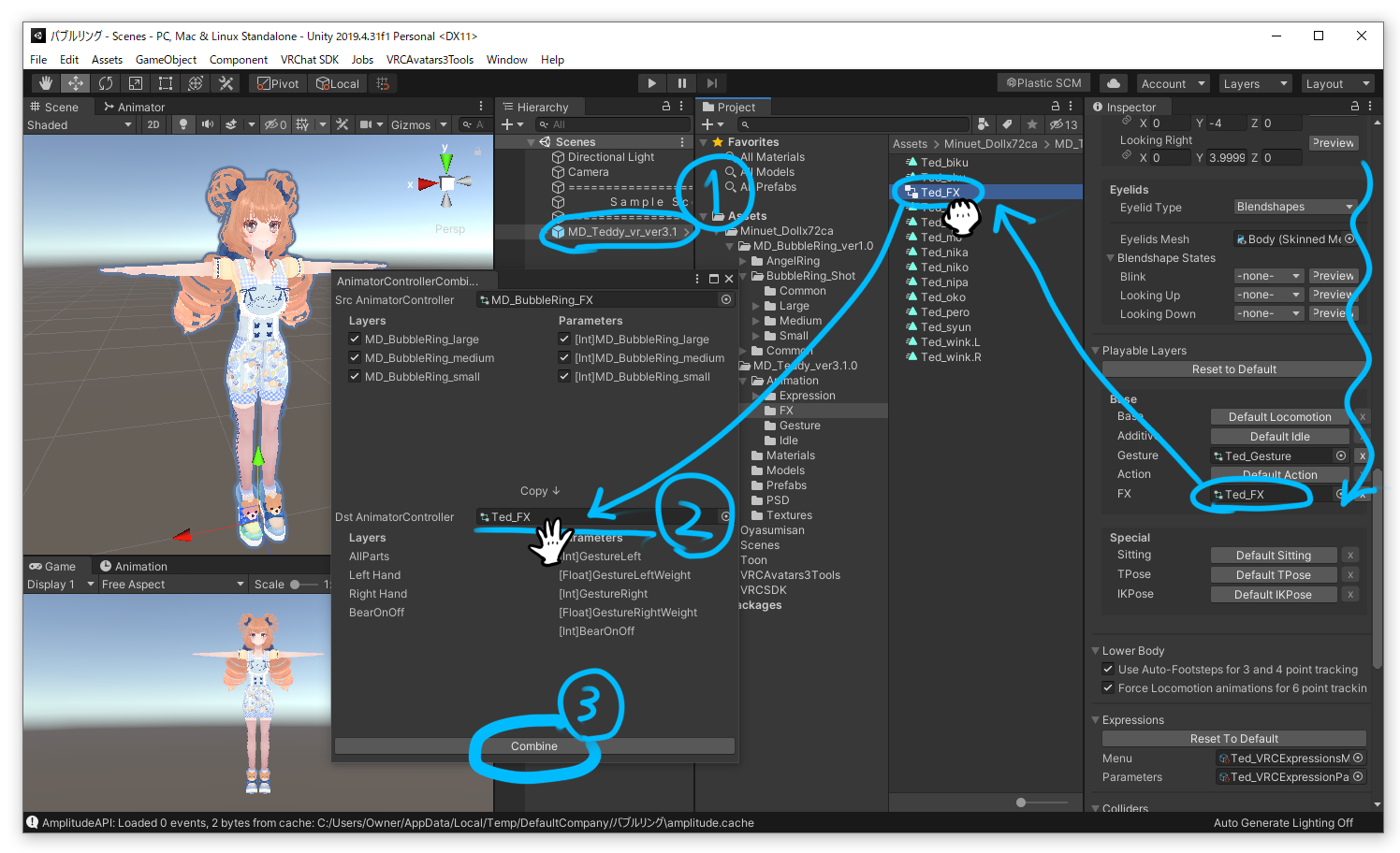Switch to the Animation tab
This screenshot has height=853, width=1400.
pyautogui.click(x=133, y=566)
